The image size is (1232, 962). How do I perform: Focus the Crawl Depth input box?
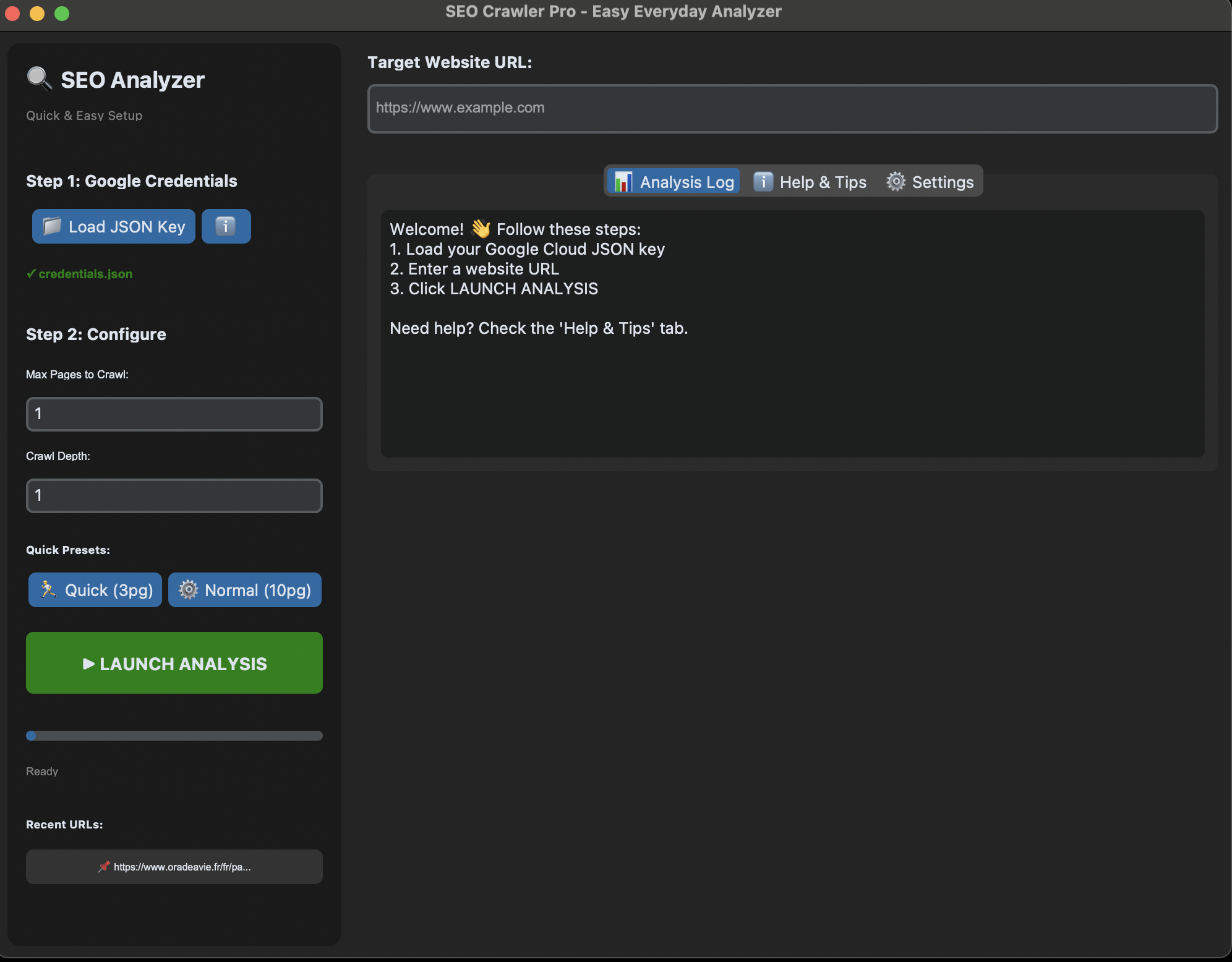pos(174,495)
